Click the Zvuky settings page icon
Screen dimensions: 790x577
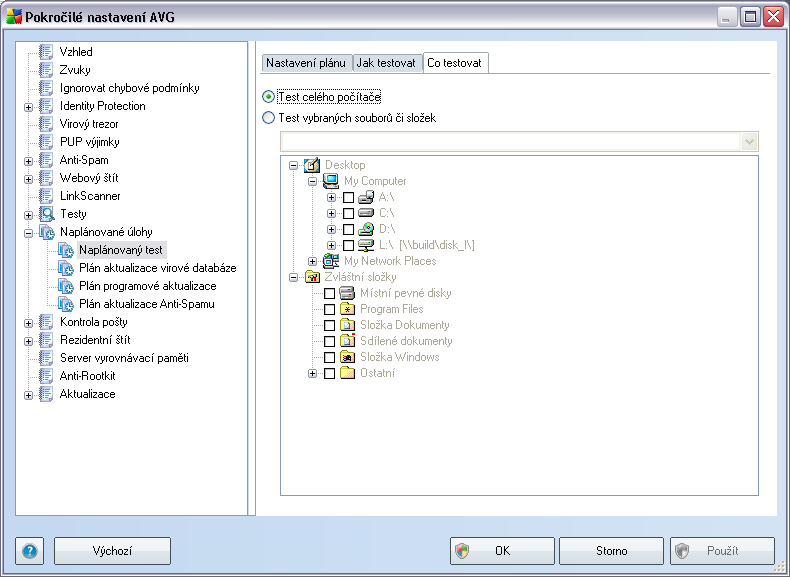pos(46,70)
